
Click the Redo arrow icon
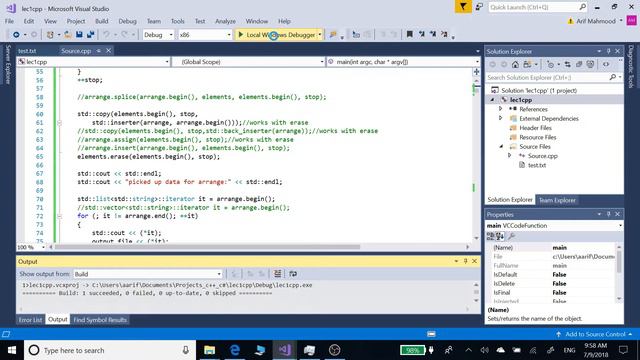[124, 35]
